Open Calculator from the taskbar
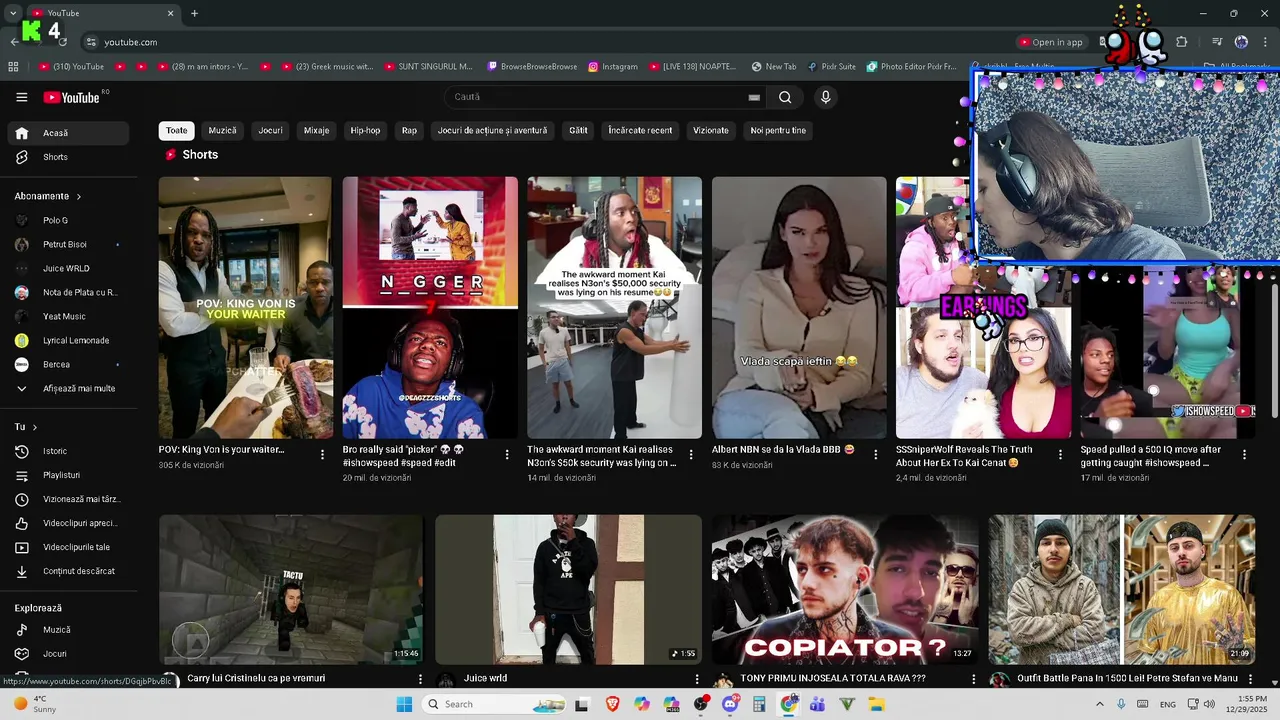Viewport: 1280px width, 720px height. 759,704
